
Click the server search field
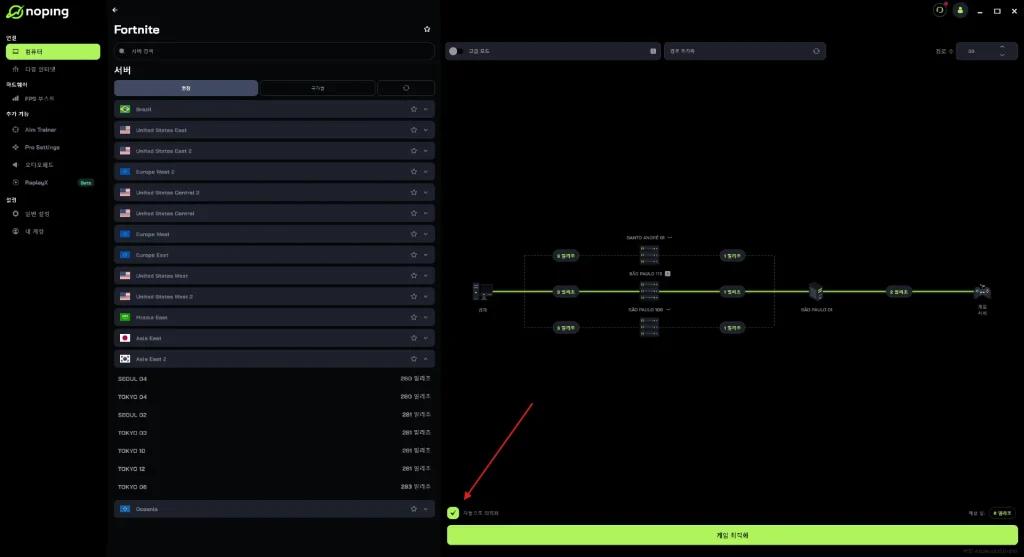274,51
